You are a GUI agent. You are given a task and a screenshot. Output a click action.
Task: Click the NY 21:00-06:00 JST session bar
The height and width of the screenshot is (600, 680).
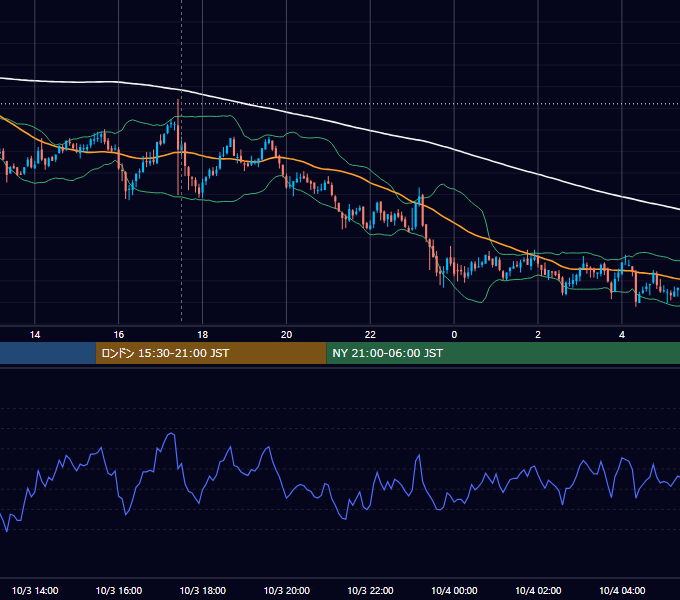pyautogui.click(x=503, y=353)
